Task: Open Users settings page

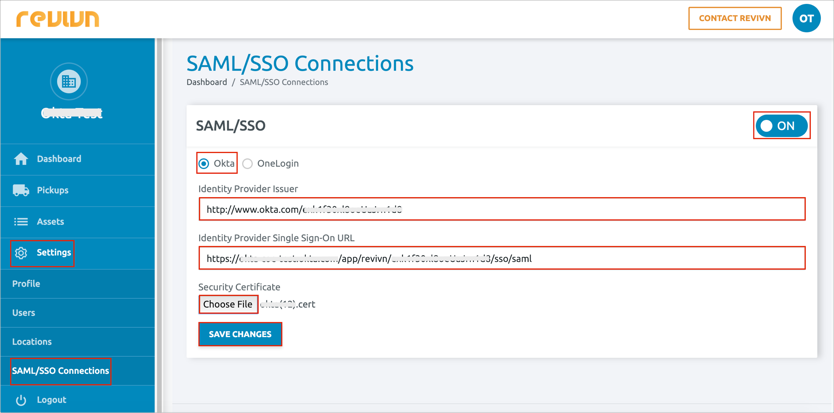Action: (24, 313)
